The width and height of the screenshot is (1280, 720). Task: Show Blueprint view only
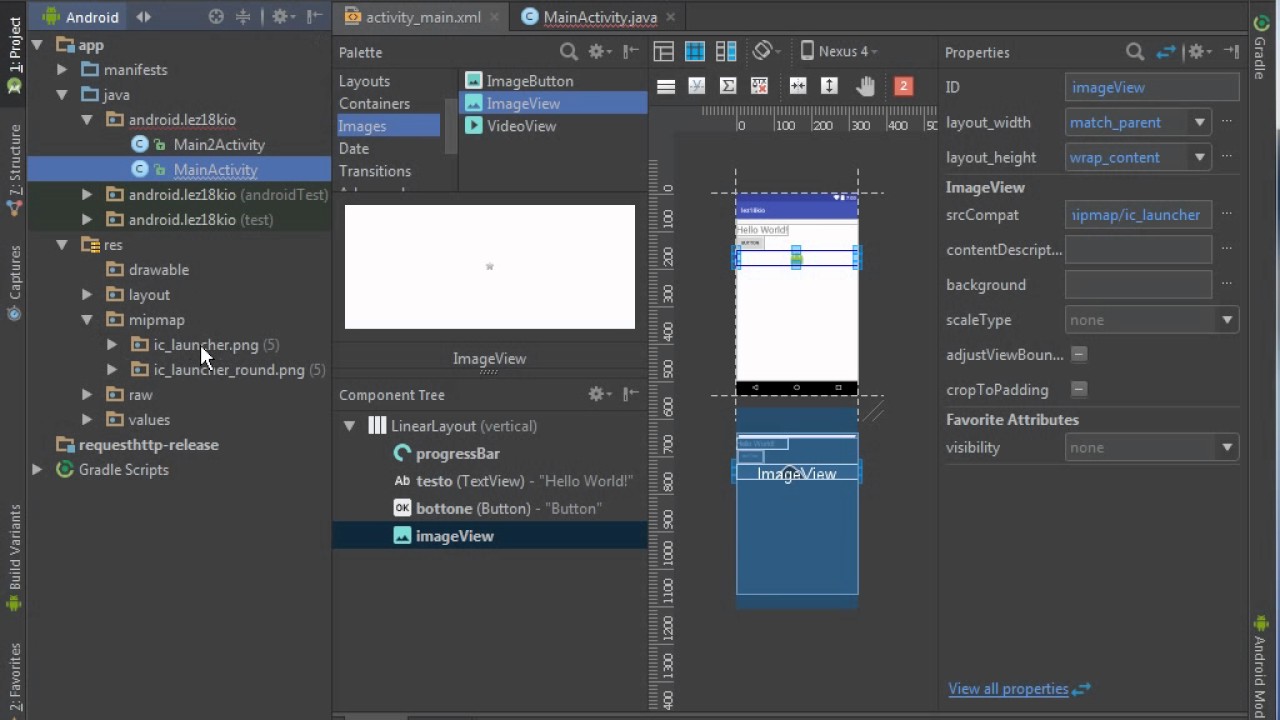point(695,52)
